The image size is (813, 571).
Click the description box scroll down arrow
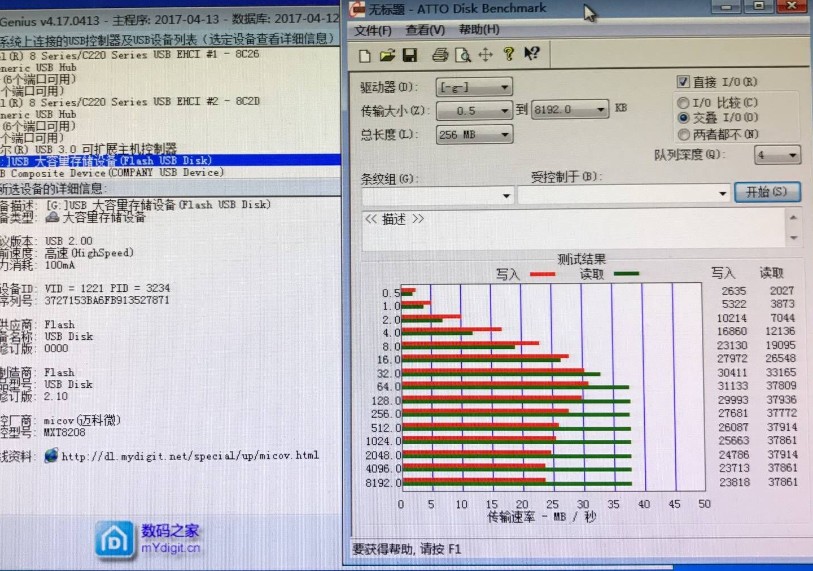pos(793,238)
